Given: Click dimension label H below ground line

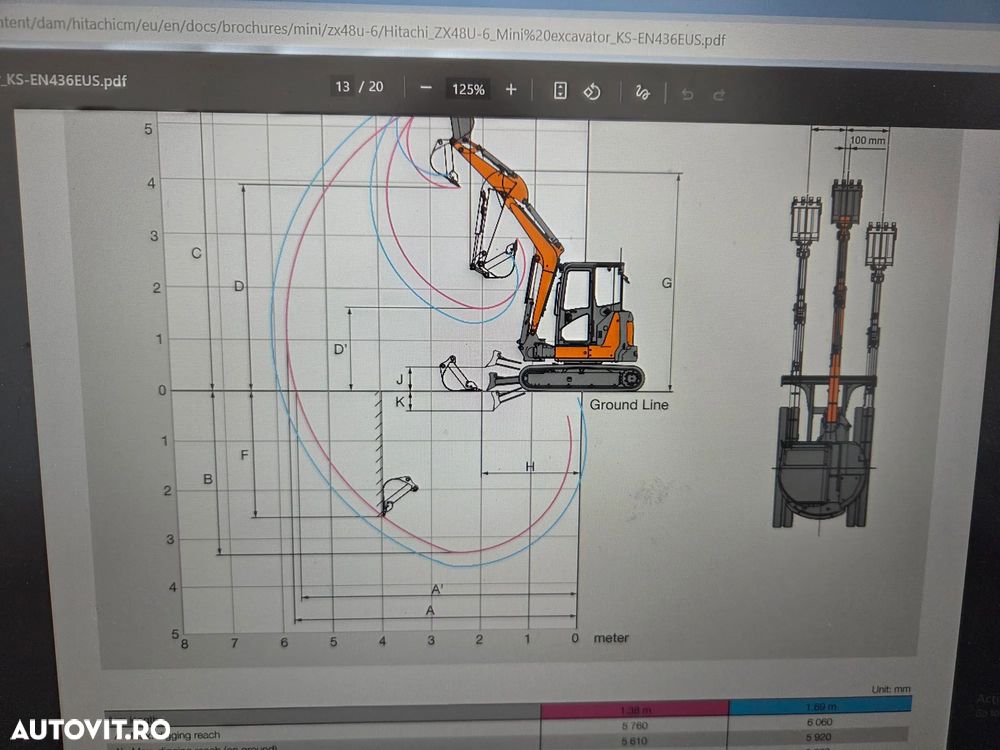Looking at the screenshot, I should (530, 466).
